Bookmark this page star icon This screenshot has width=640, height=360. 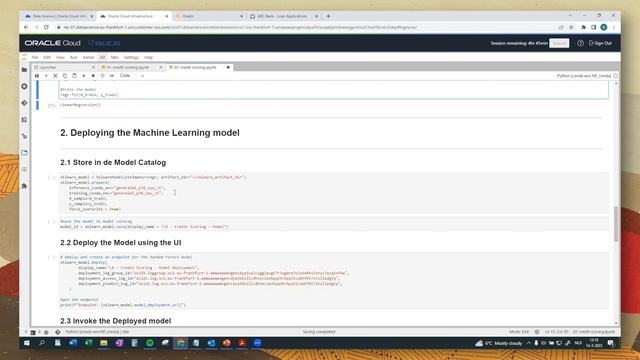[571, 27]
